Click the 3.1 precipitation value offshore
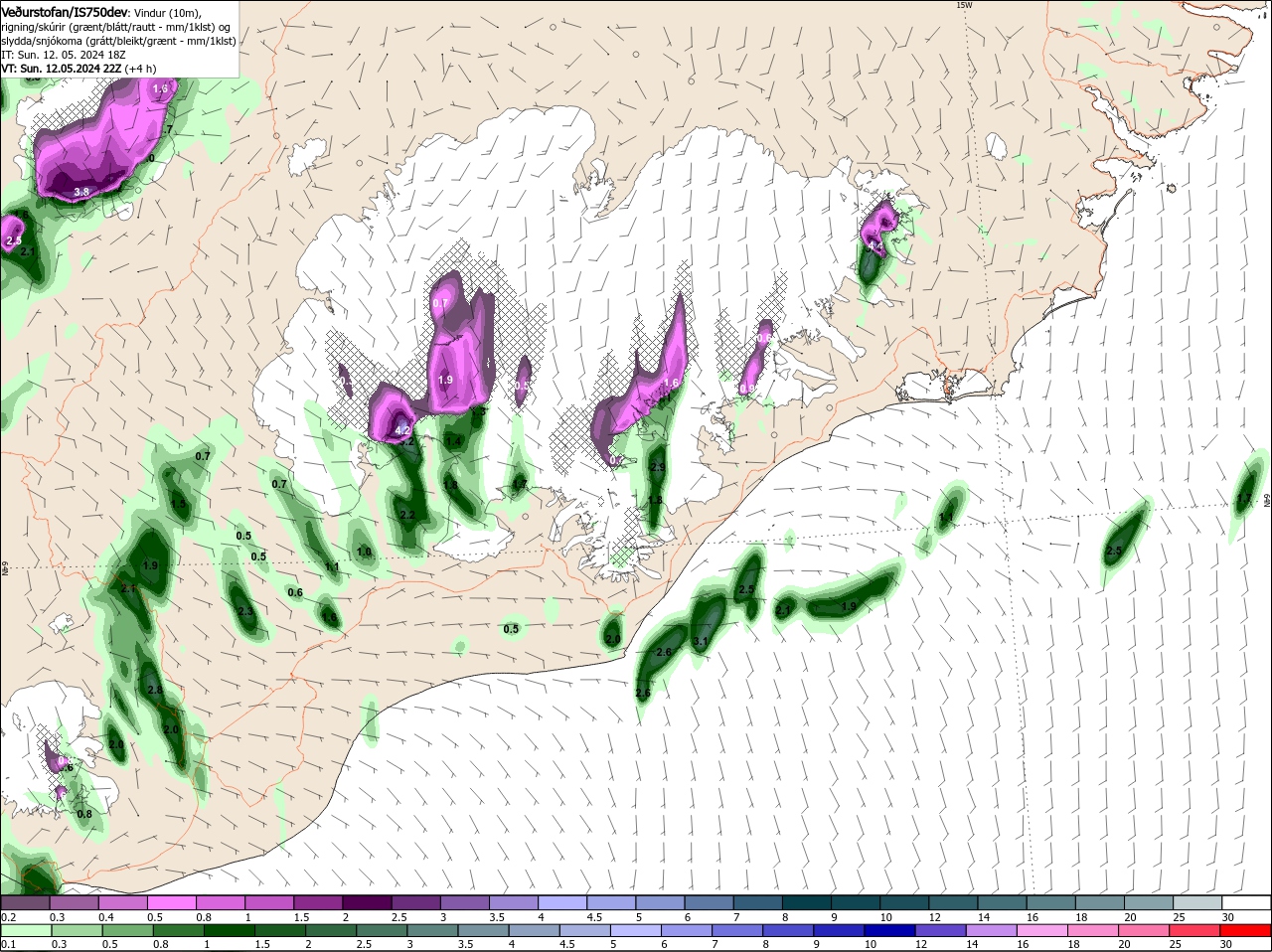 coord(700,642)
